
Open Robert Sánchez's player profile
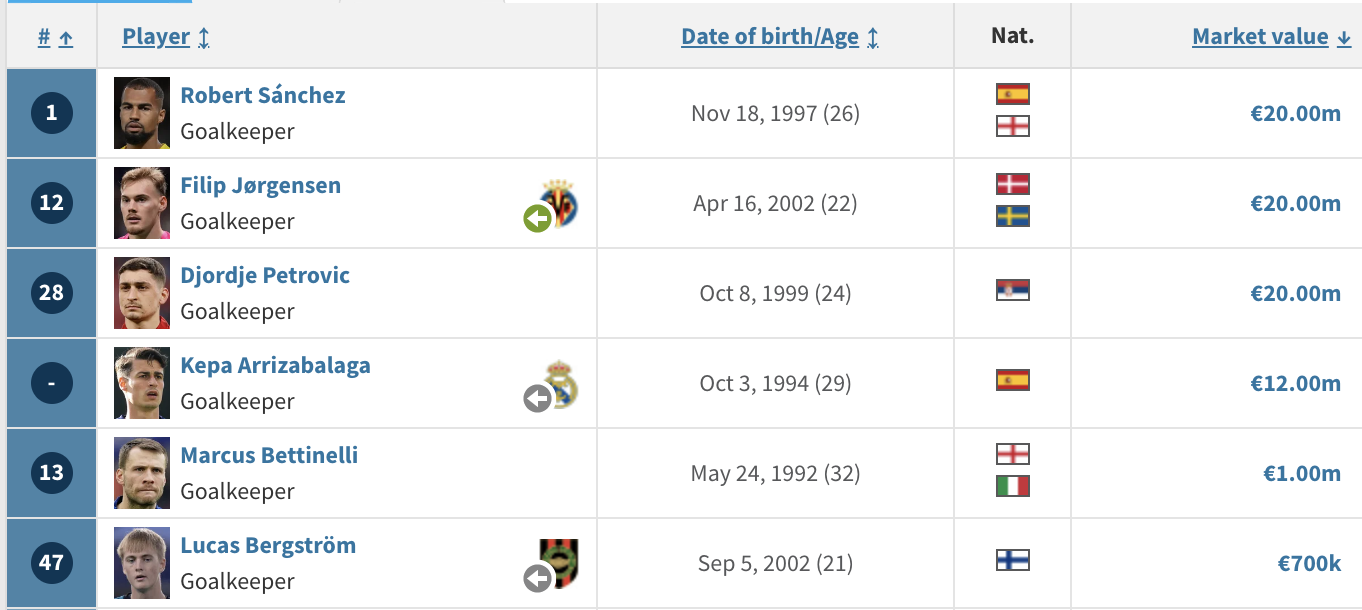(263, 95)
